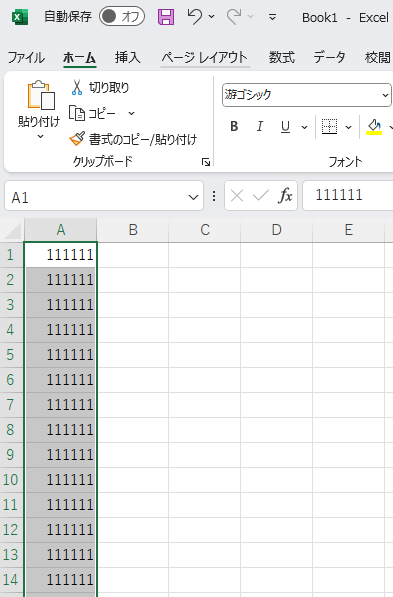
Task: Apply underline formatting
Action: click(x=285, y=126)
